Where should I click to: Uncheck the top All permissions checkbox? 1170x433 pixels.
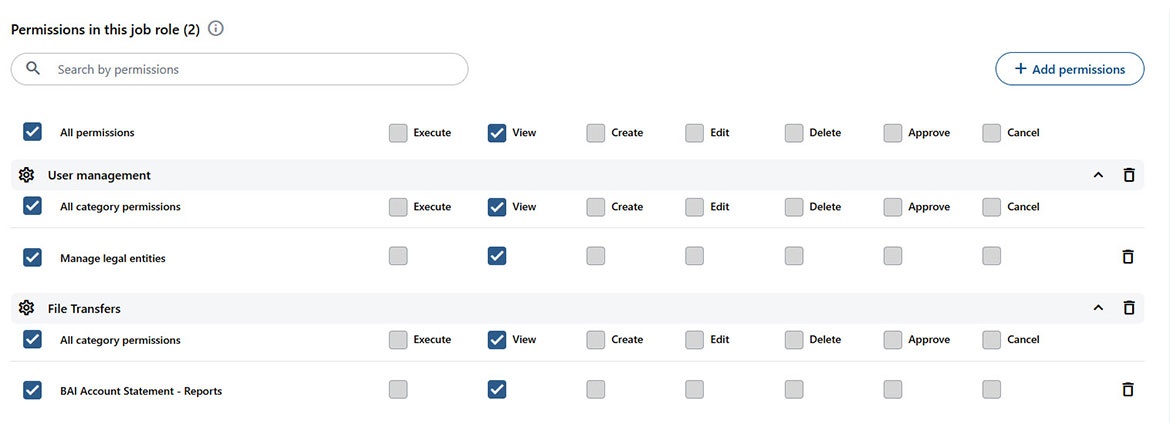[x=32, y=132]
